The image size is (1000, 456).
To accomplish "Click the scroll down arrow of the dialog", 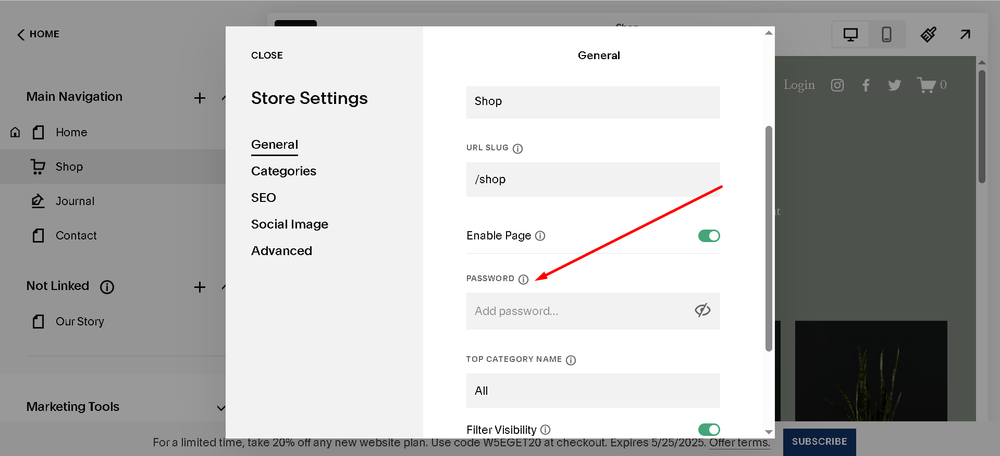I will click(x=768, y=432).
